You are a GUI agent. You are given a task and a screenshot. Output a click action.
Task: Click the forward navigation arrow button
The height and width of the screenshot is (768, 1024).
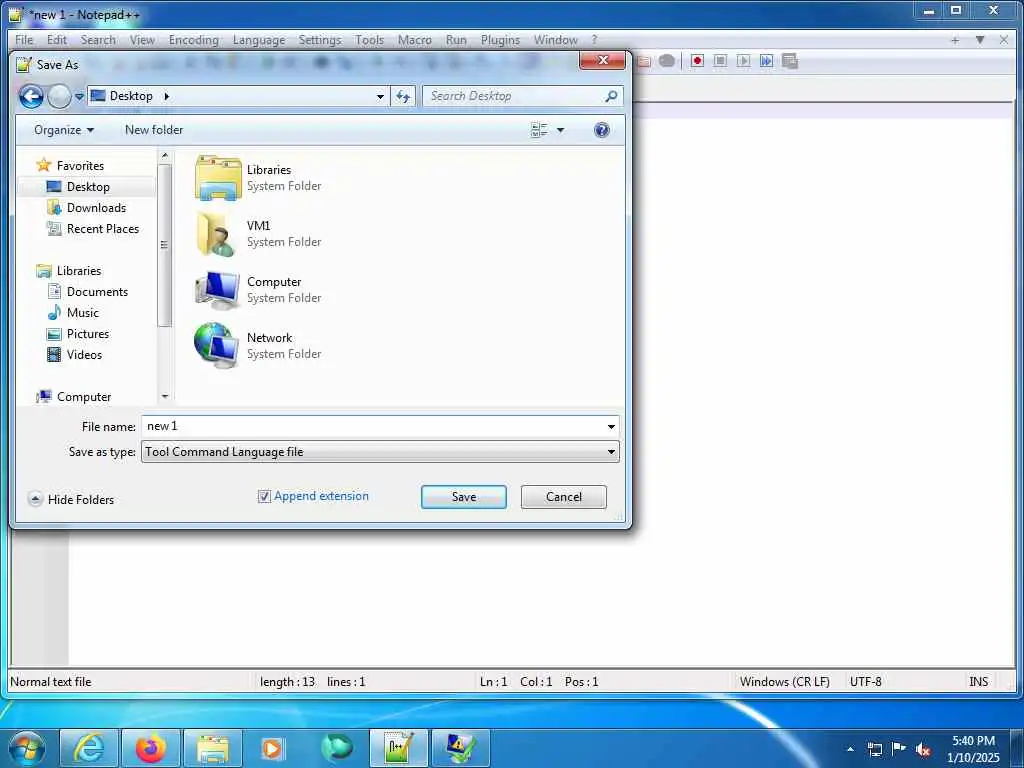(x=59, y=97)
